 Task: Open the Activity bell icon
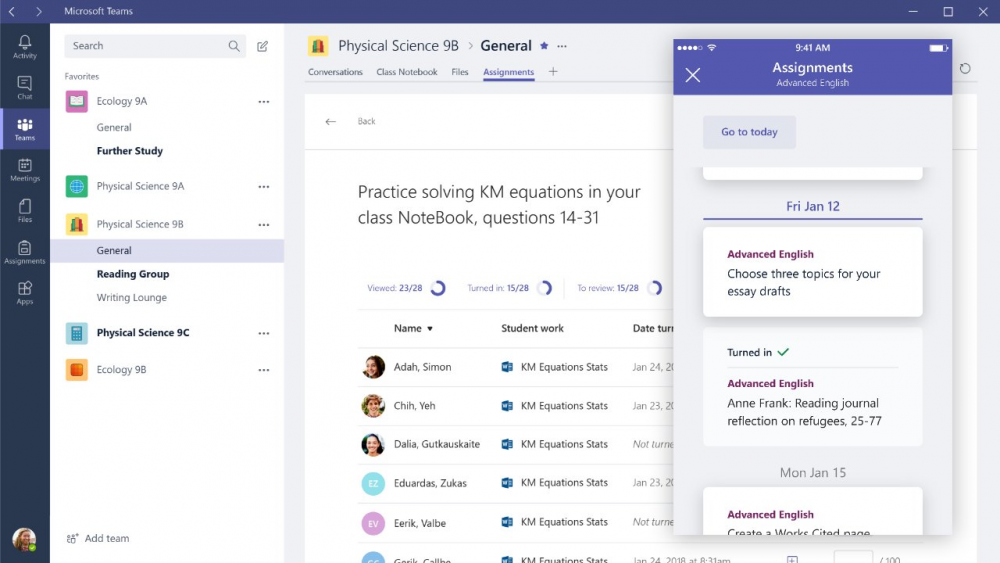coord(25,42)
